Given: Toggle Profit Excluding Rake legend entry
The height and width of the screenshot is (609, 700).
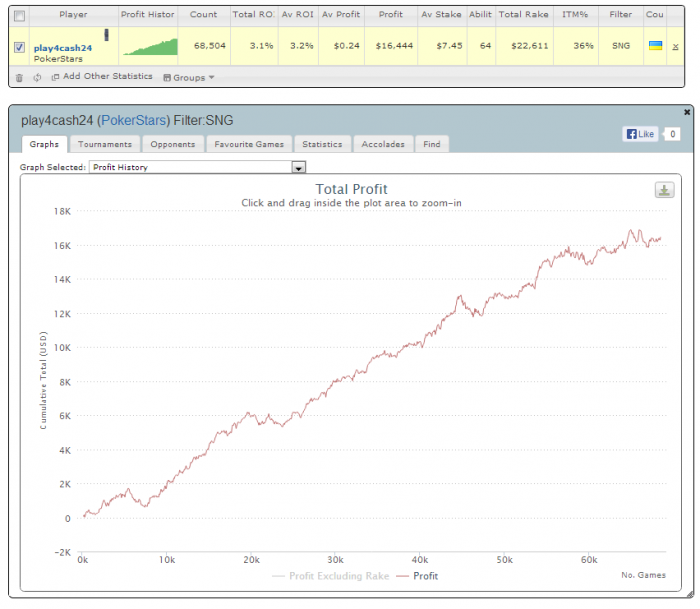Looking at the screenshot, I should [330, 576].
